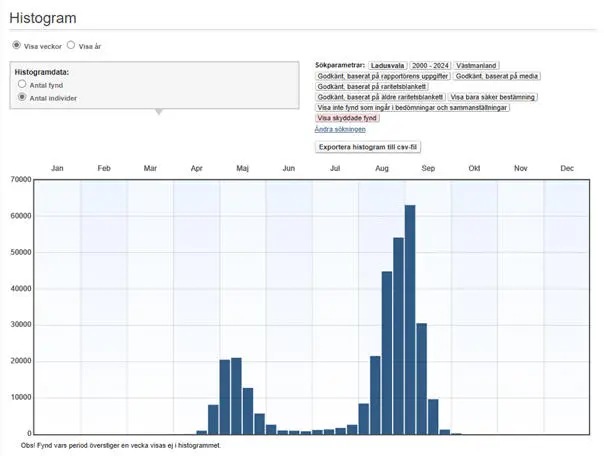The height and width of the screenshot is (456, 604).
Task: Click the September bar reaching about 30000
Action: click(422, 379)
